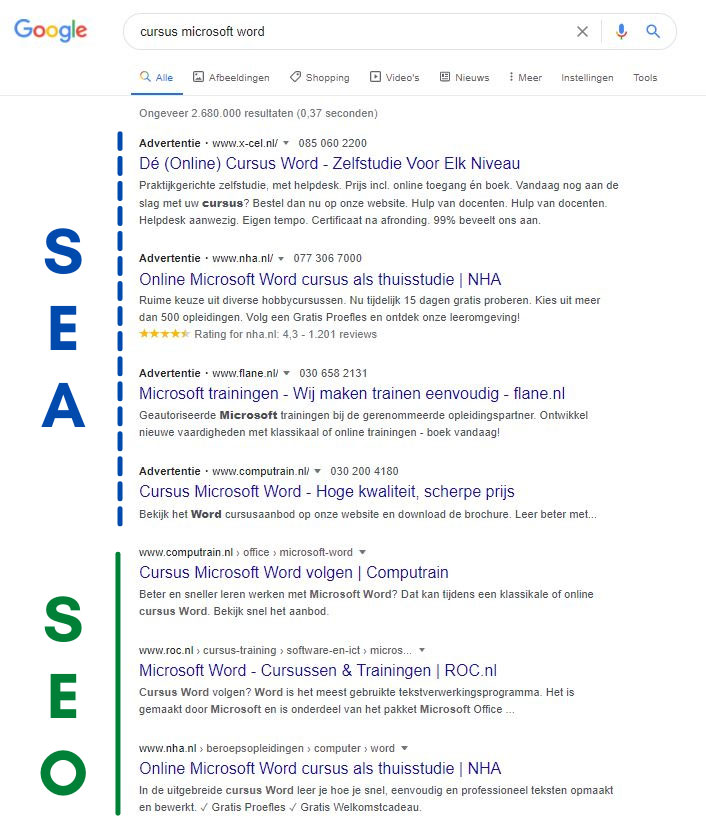The image size is (706, 827).
Task: Open the dropdown arrow on the ROC.nl result
Action: 421,651
